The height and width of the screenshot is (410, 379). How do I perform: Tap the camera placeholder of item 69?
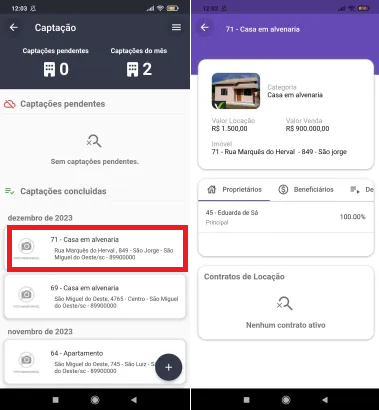26,295
